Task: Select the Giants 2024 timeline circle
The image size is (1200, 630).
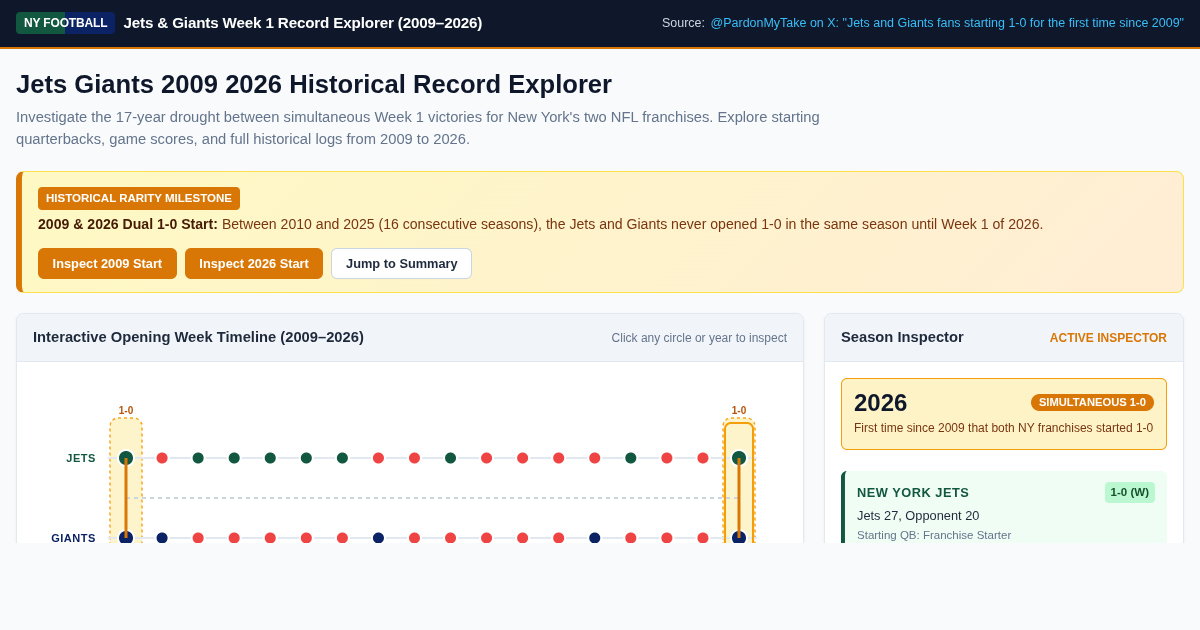Action: (666, 538)
